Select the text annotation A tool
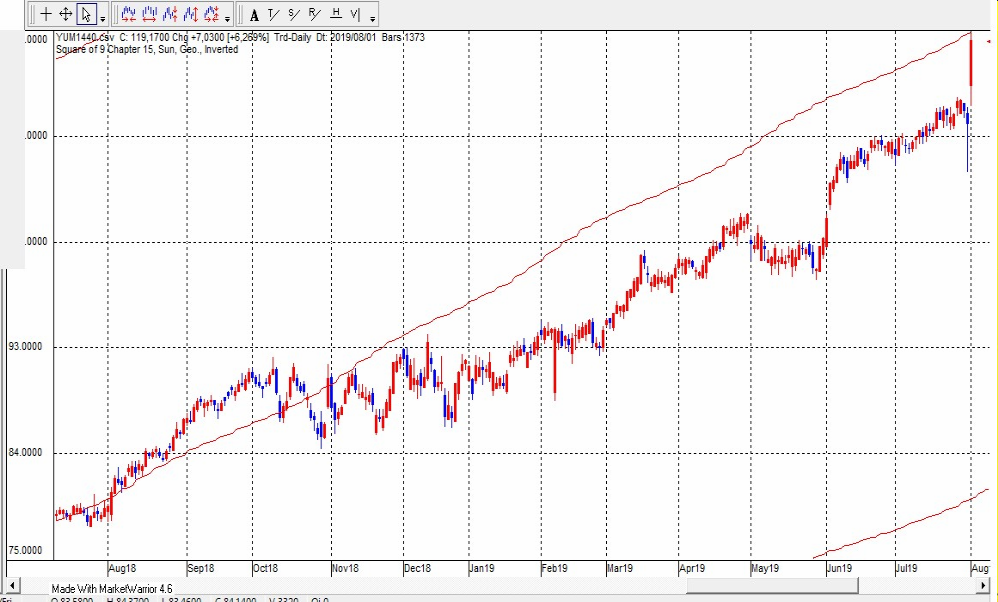Screen dimensions: 998x602 (254, 14)
